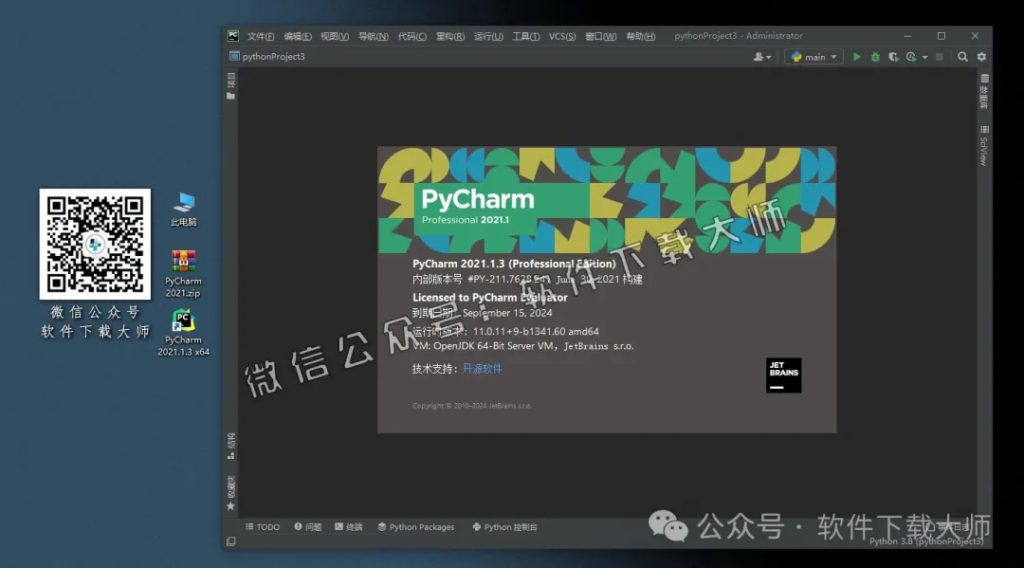Click PyCharm 2021.1.3 (Professional Edition) text
This screenshot has width=1024, height=568.
pos(514,264)
